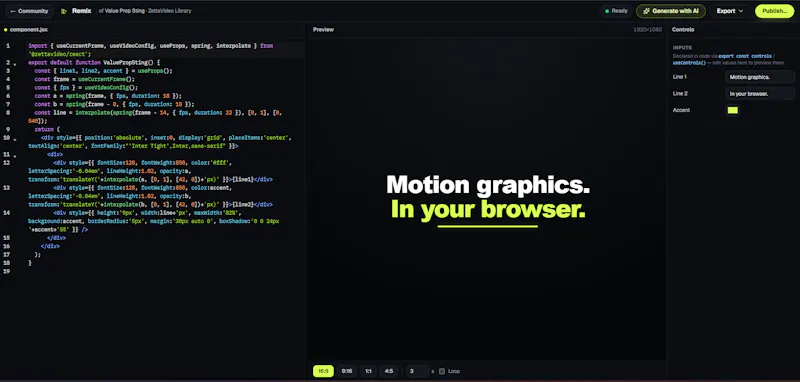Select the 16:9 aspect ratio
Viewport: 800px width, 382px height.
(323, 371)
